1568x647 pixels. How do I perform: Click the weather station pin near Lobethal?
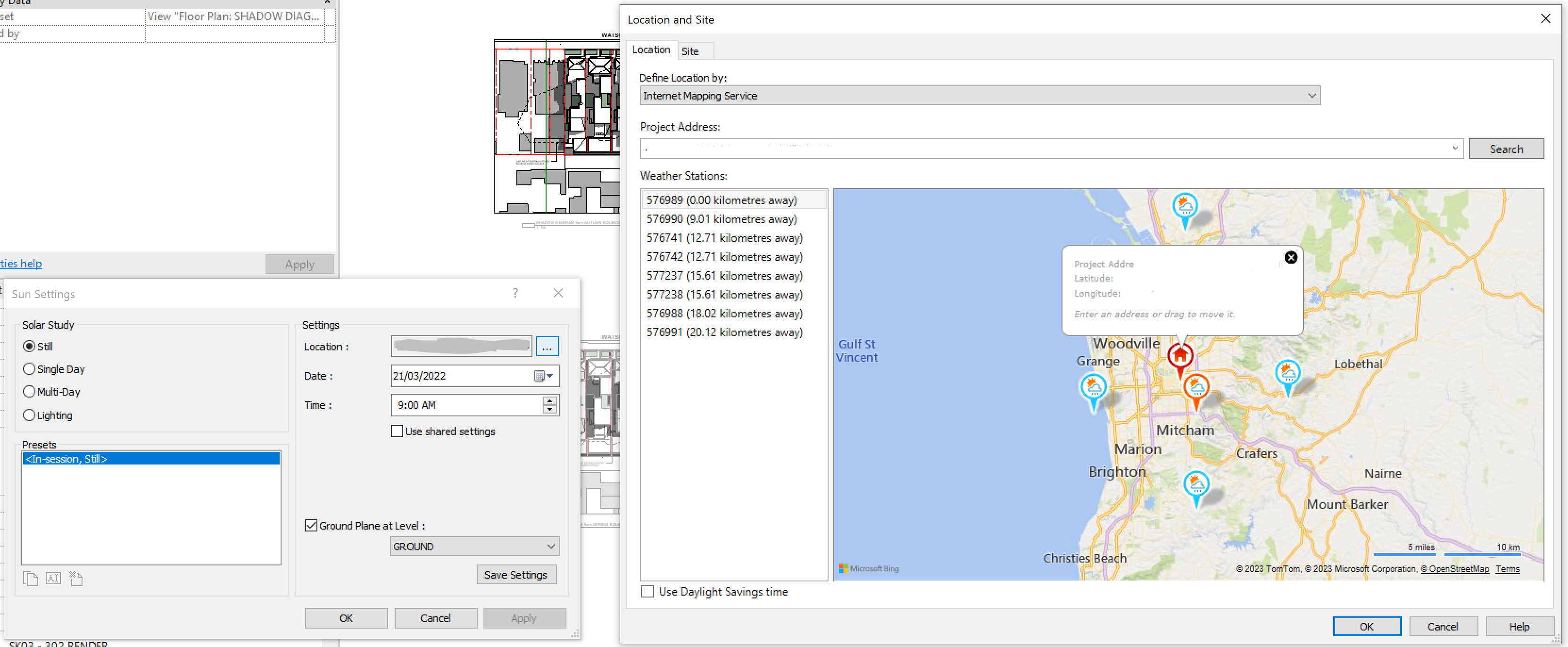[1287, 373]
